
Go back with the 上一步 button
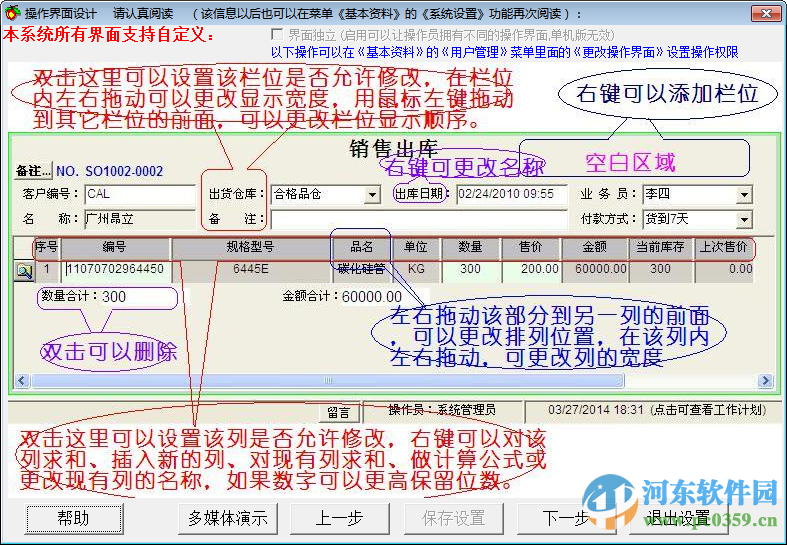[x=340, y=518]
